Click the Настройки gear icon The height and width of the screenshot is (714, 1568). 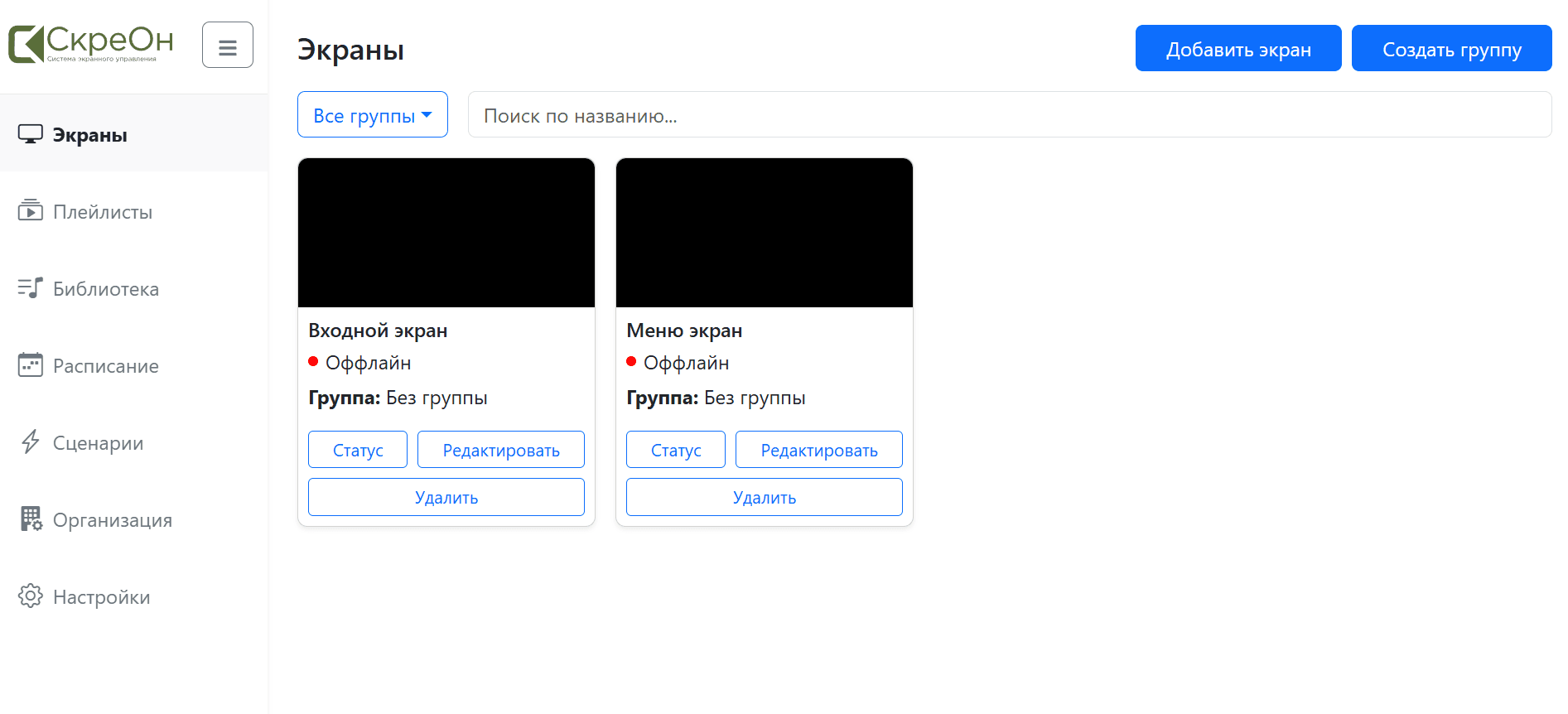click(x=31, y=596)
